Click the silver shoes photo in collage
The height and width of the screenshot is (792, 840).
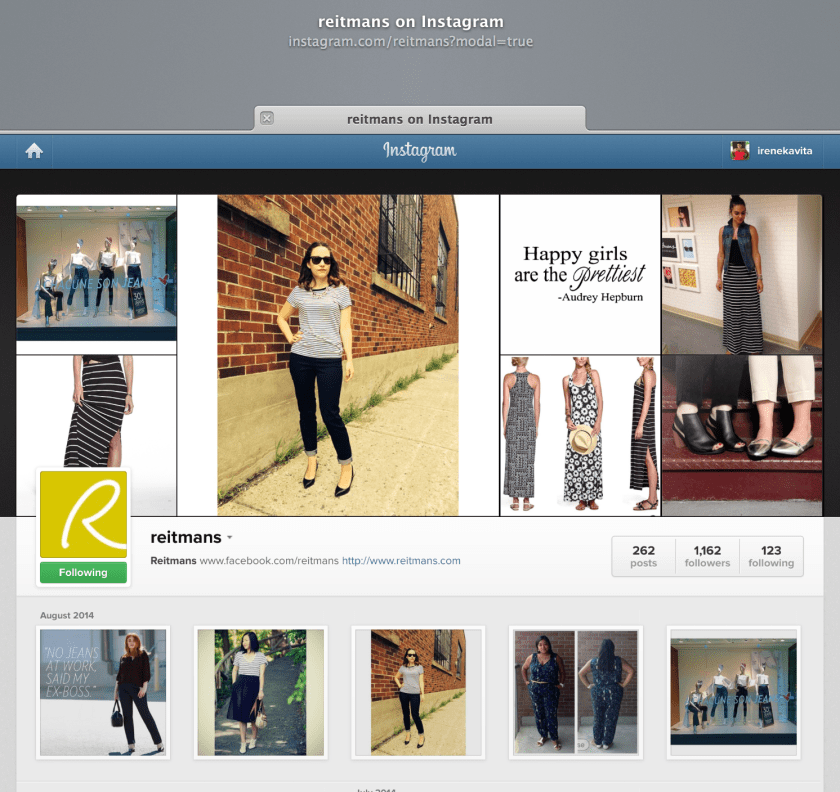[x=741, y=435]
